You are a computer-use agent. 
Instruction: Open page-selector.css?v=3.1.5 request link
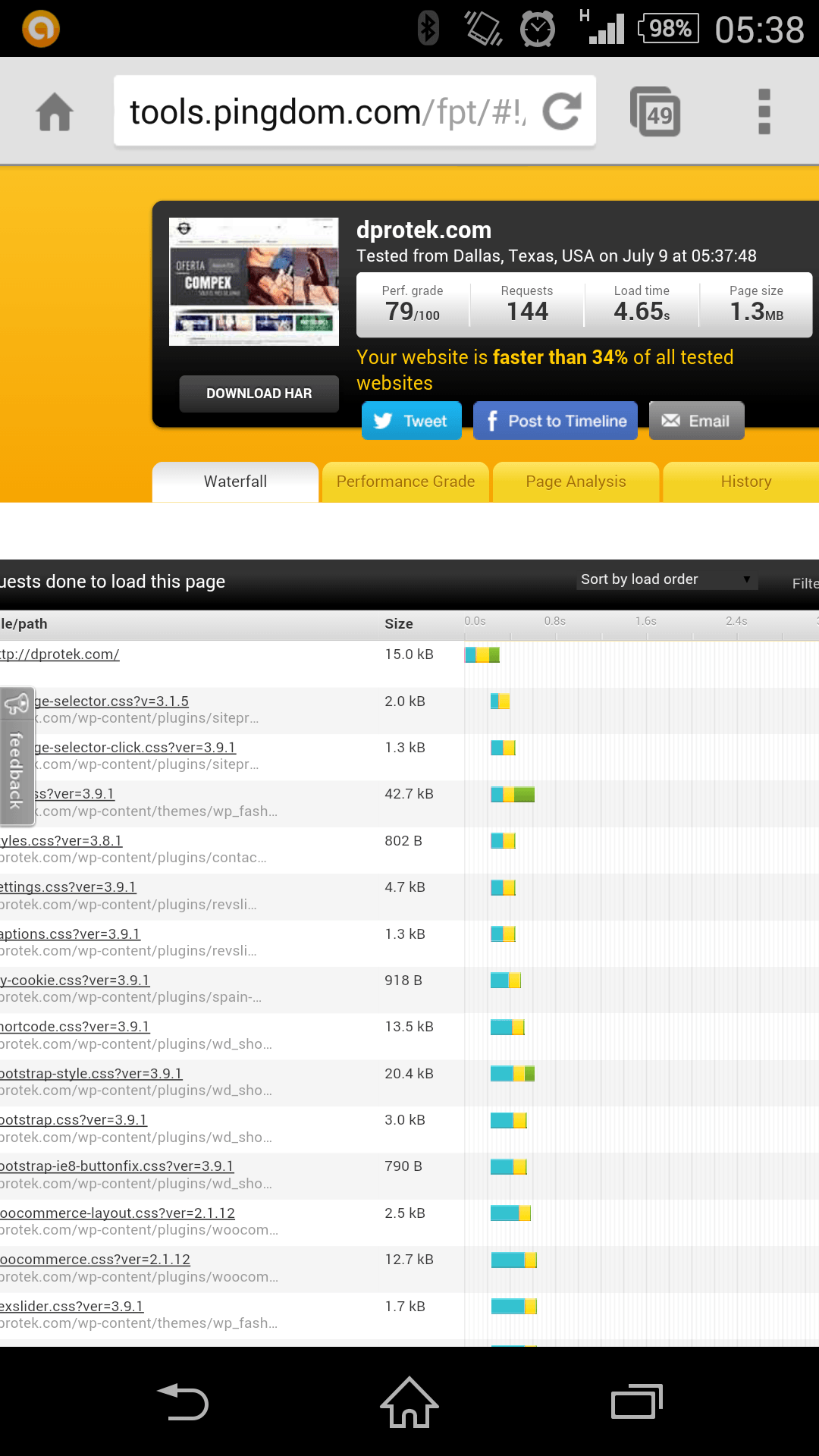pos(111,701)
